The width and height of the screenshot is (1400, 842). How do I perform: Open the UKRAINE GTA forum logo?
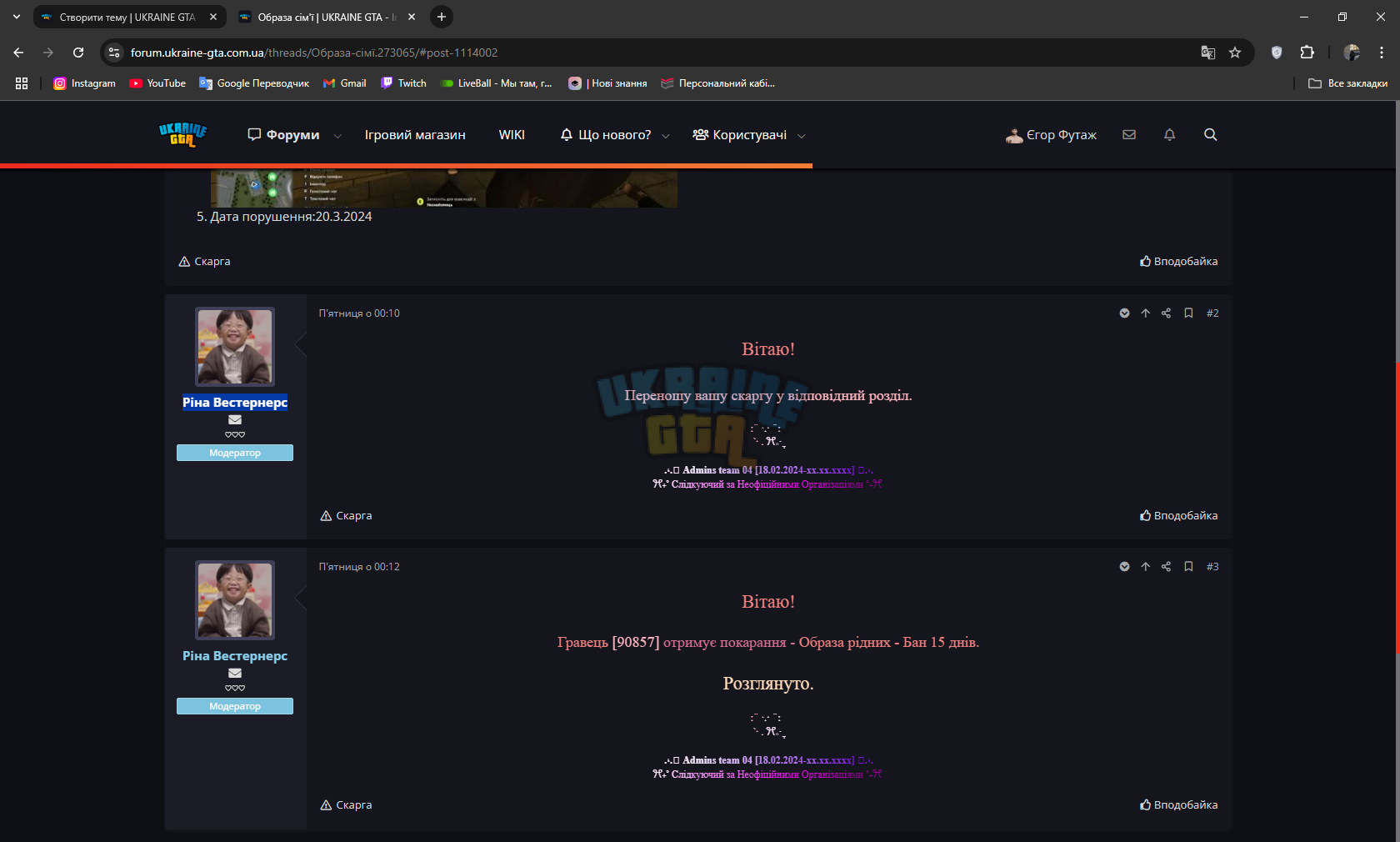182,134
